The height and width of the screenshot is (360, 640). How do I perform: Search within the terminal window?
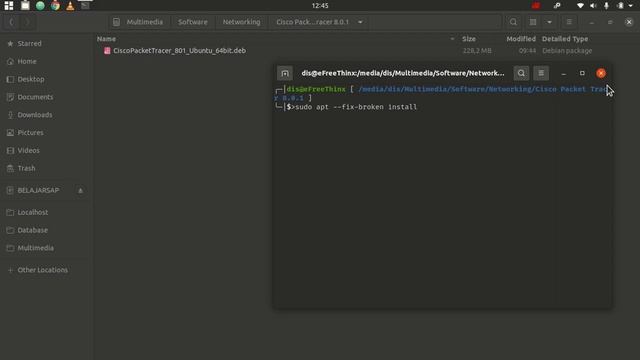click(x=521, y=73)
